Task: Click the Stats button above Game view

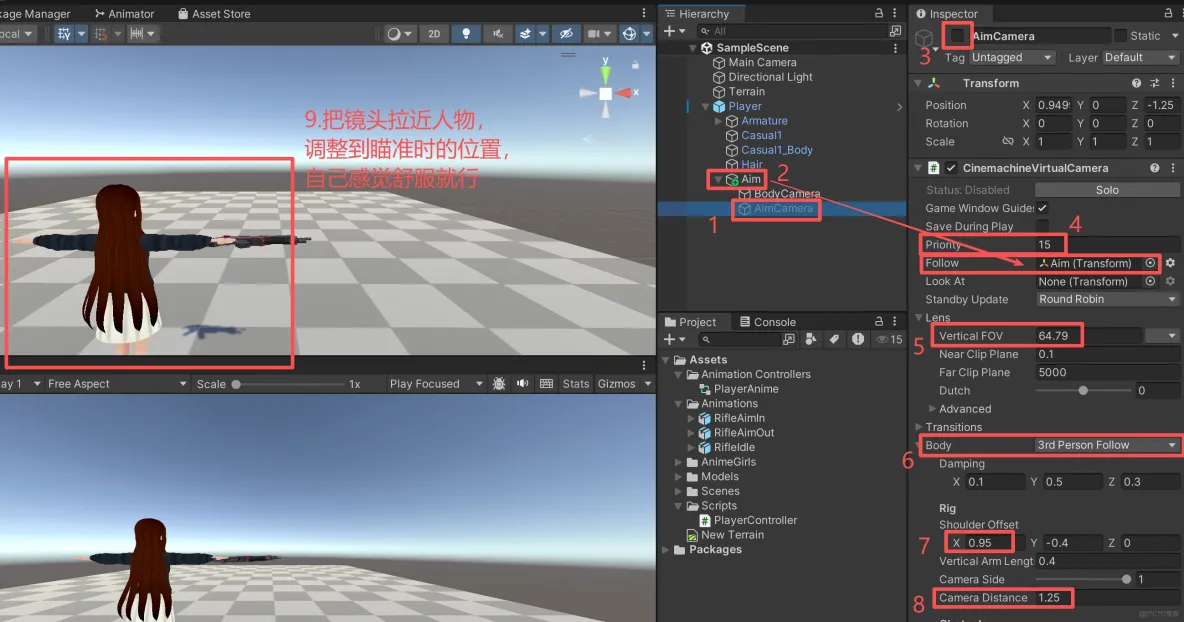Action: click(x=575, y=382)
